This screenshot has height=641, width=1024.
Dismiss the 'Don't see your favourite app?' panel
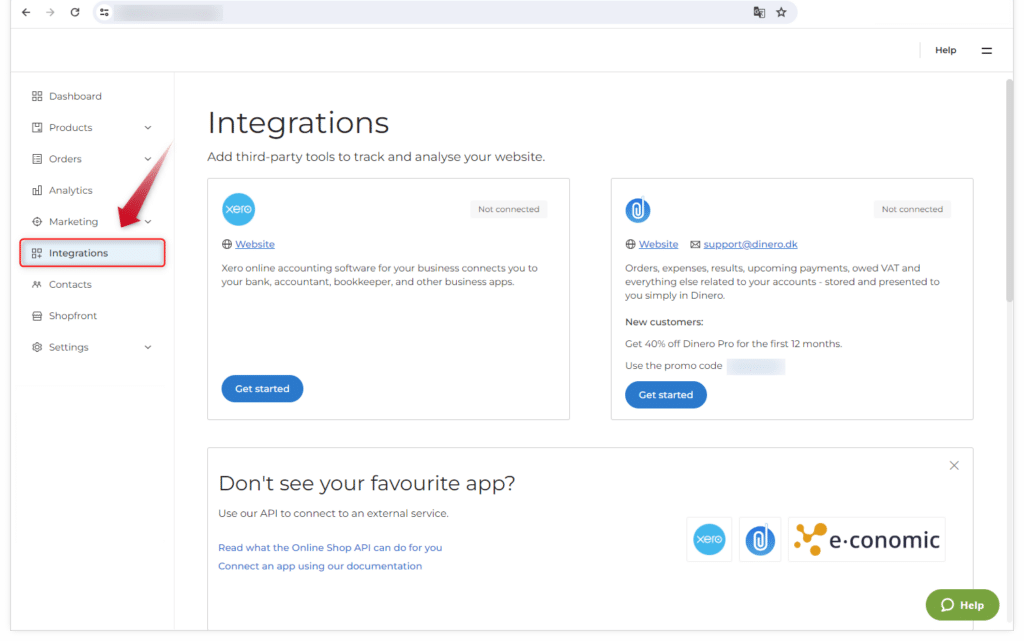coord(953,465)
